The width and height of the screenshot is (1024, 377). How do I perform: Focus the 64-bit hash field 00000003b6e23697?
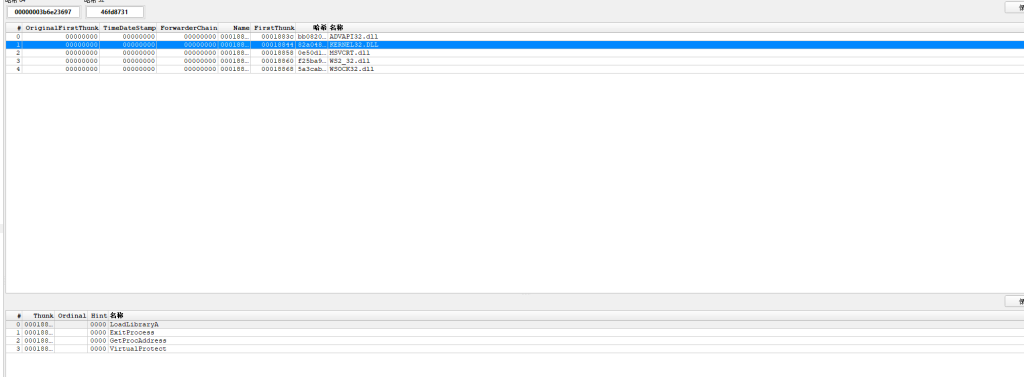coord(43,12)
